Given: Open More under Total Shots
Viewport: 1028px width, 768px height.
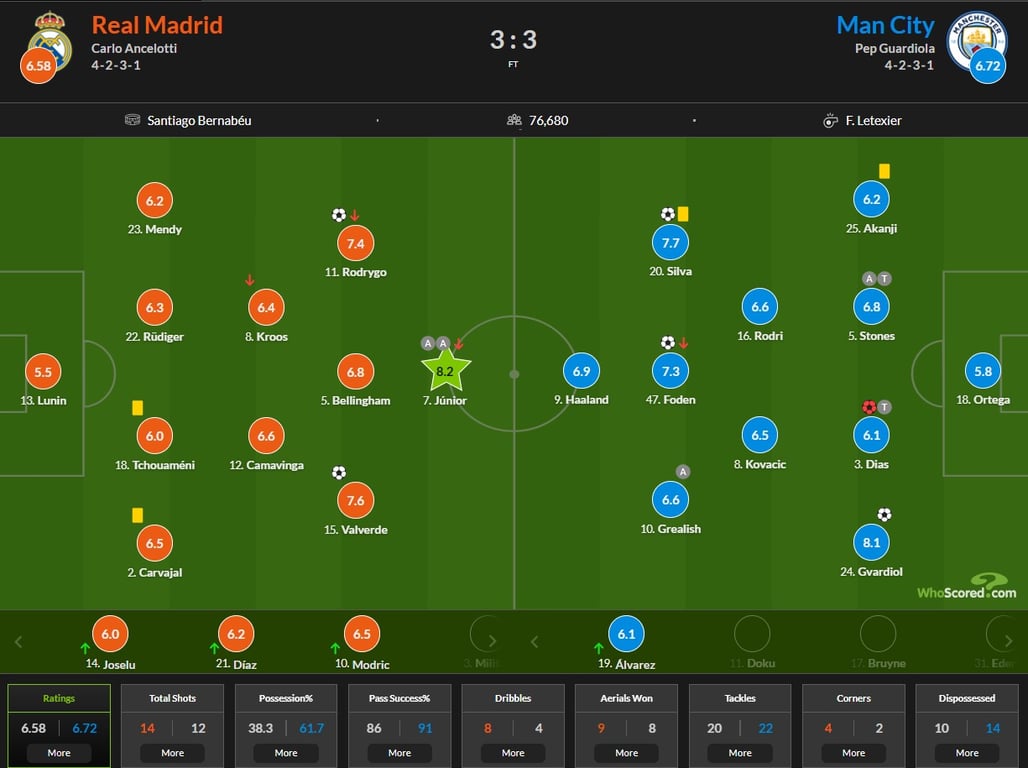Looking at the screenshot, I should 172,752.
